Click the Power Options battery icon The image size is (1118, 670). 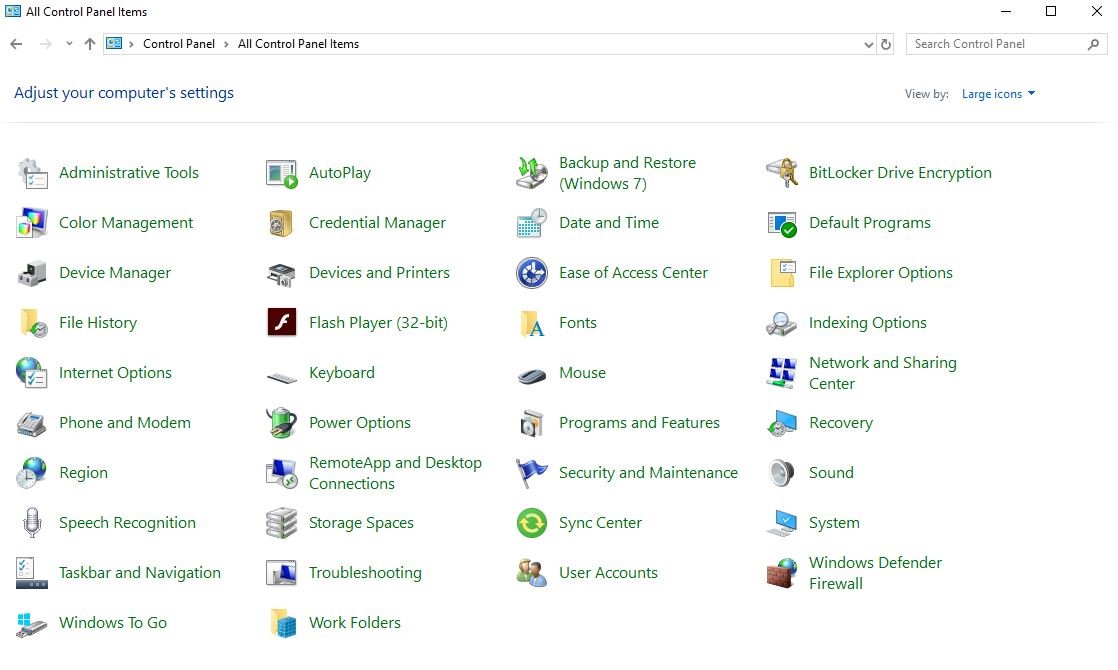tap(282, 423)
